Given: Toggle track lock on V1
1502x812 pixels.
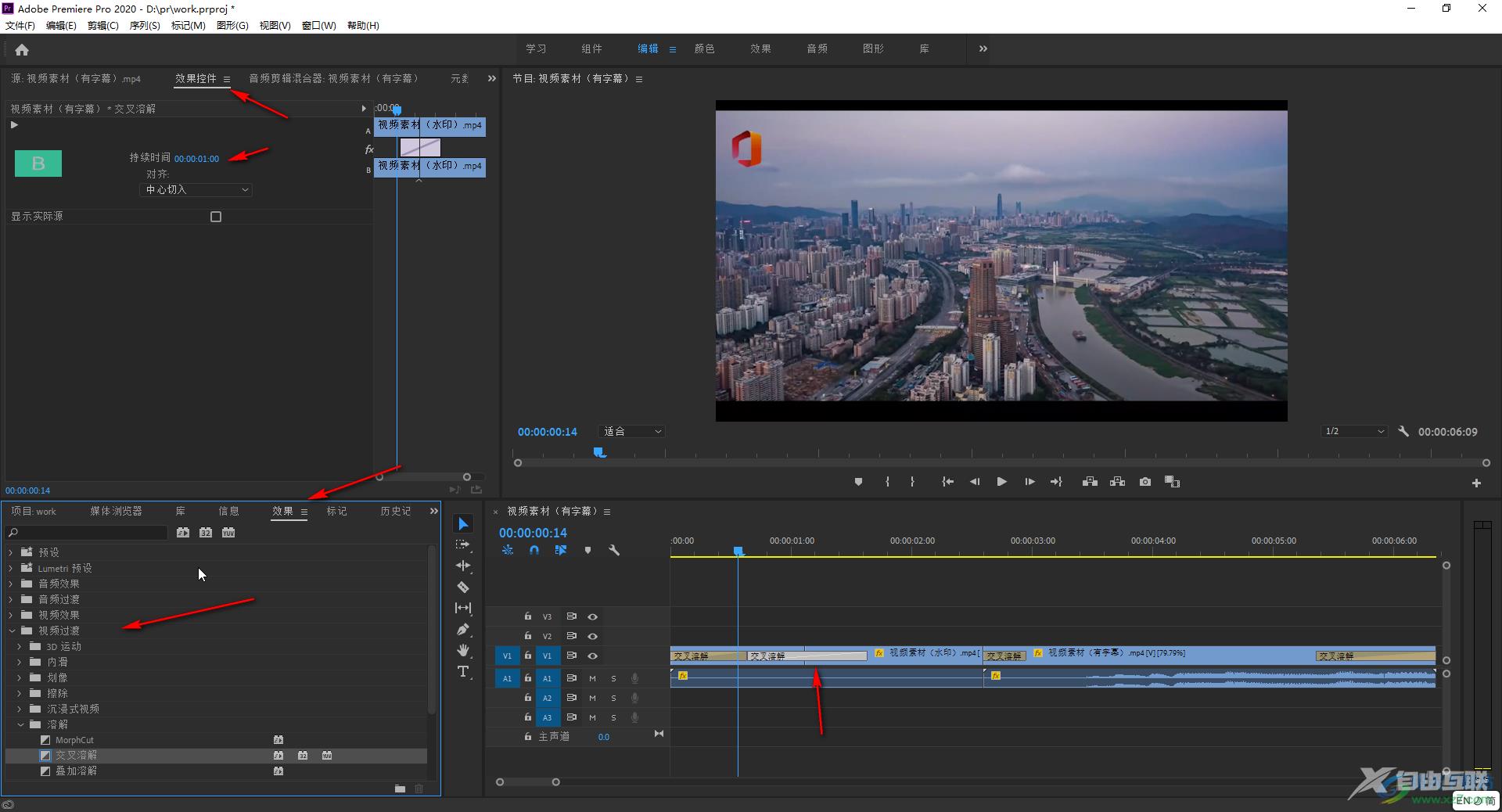Looking at the screenshot, I should tap(527, 656).
